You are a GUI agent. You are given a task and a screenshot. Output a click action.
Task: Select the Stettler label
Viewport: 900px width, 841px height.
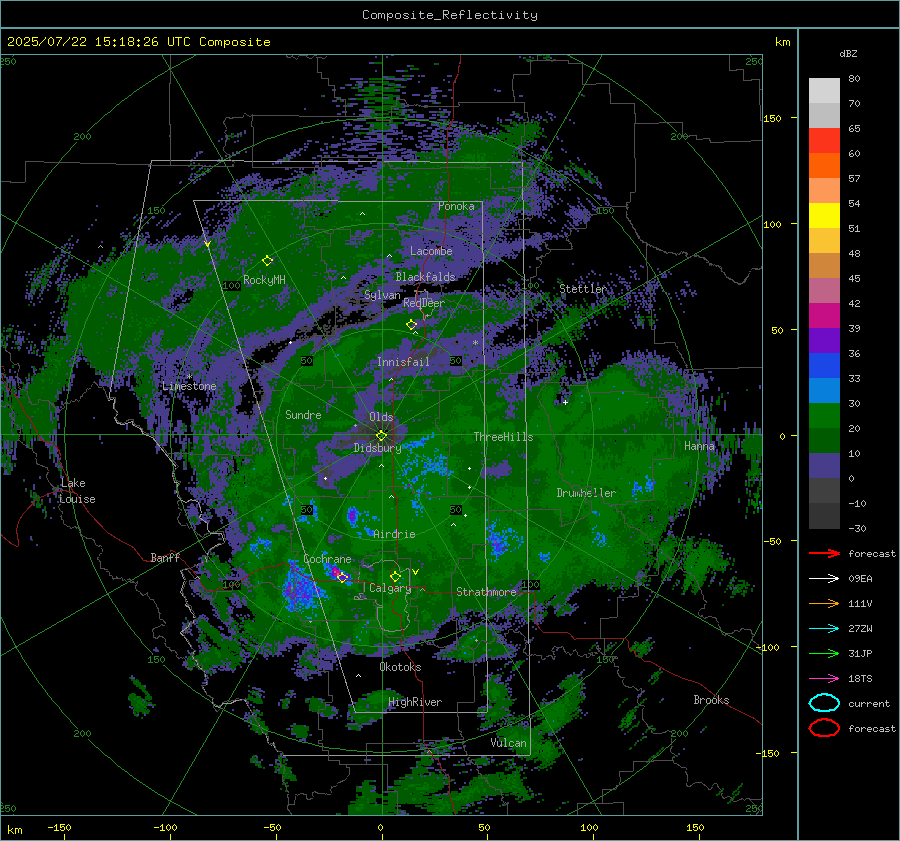point(583,289)
